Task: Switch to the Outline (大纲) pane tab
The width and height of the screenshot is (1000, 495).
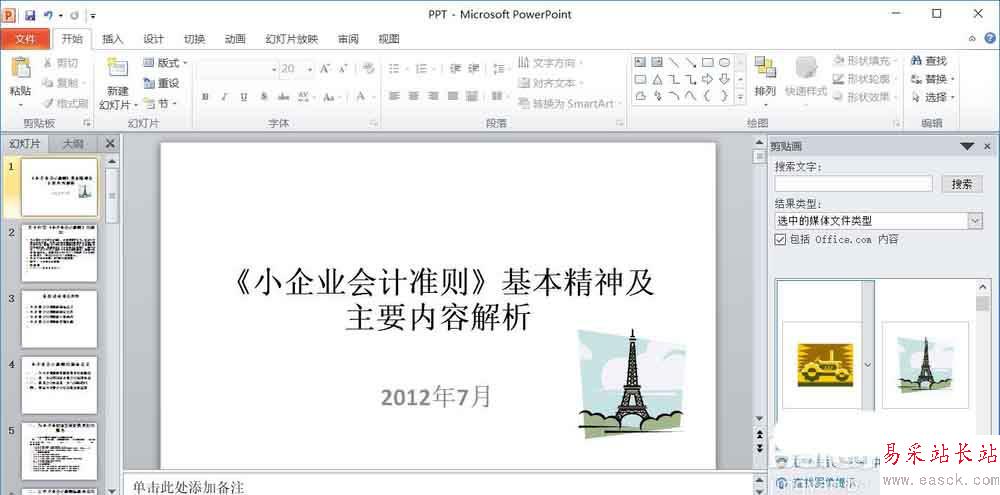Action: pos(73,144)
